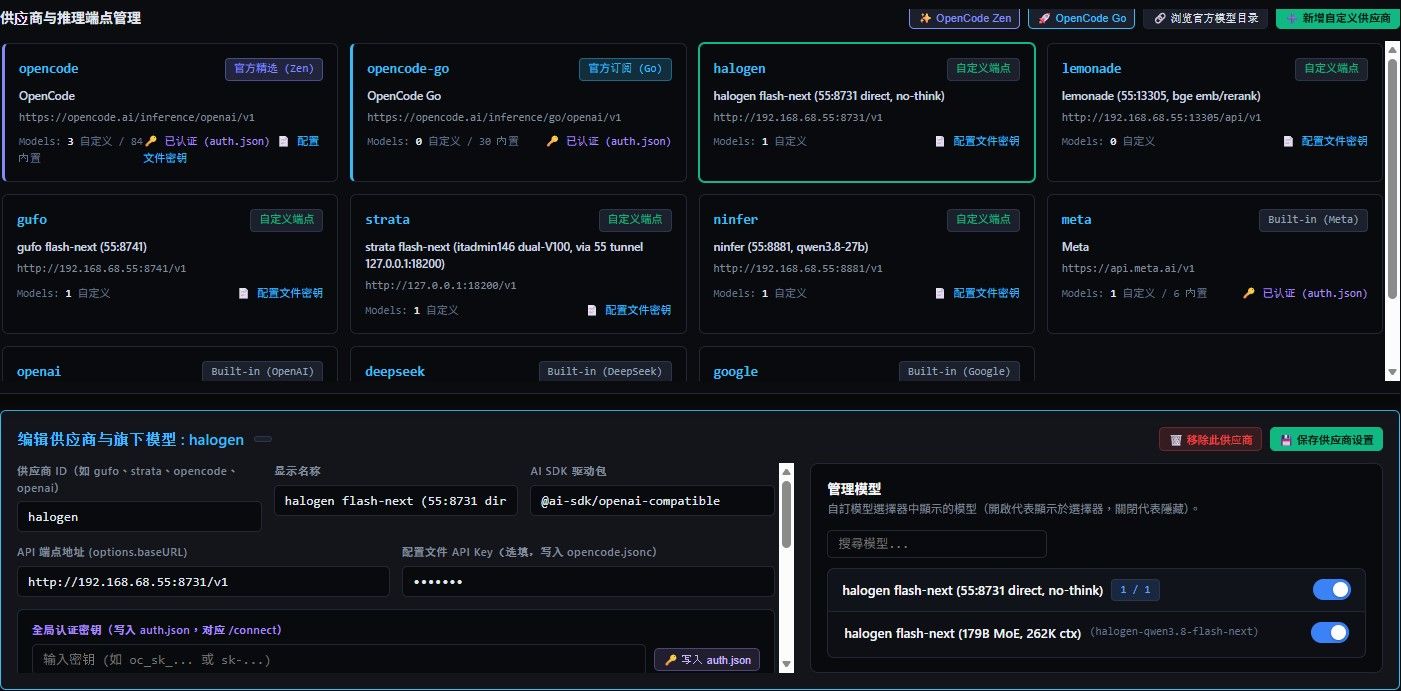This screenshot has height=691, width=1401.
Task: Click the 供应商 ID input field
Action: pos(140,517)
